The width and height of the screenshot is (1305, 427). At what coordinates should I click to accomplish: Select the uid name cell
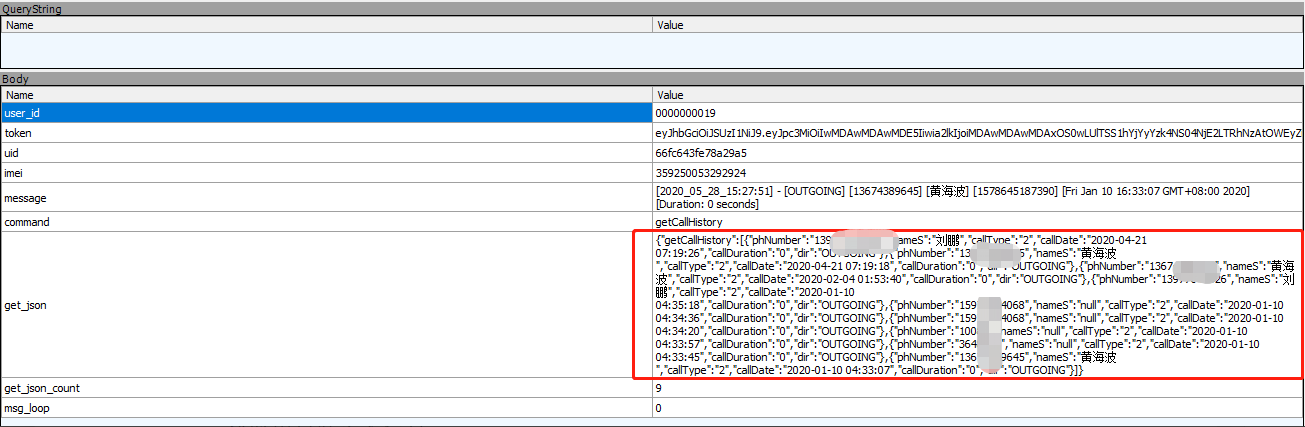coord(326,153)
